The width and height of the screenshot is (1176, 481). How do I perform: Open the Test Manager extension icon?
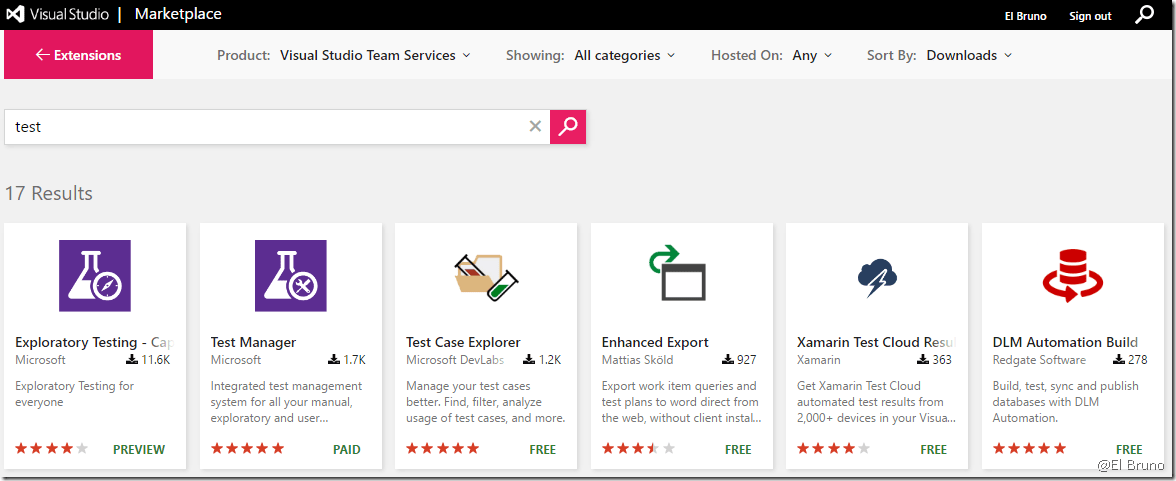tap(290, 276)
